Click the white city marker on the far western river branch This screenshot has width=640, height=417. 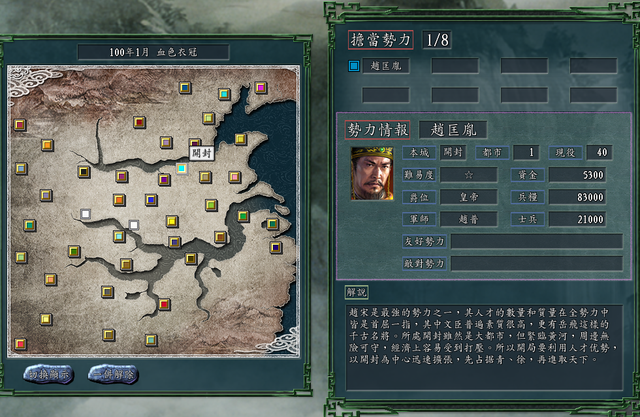coord(85,214)
